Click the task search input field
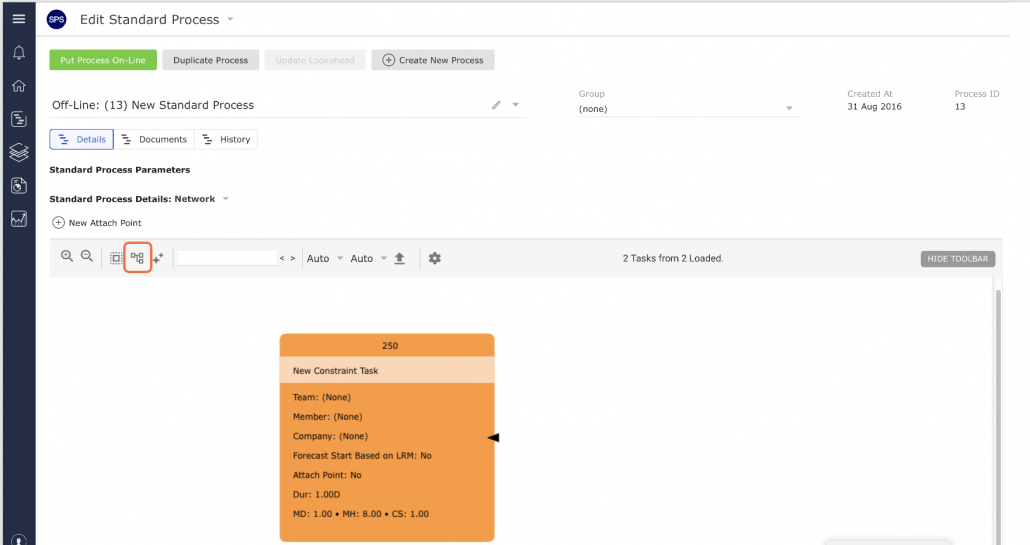 pos(227,258)
